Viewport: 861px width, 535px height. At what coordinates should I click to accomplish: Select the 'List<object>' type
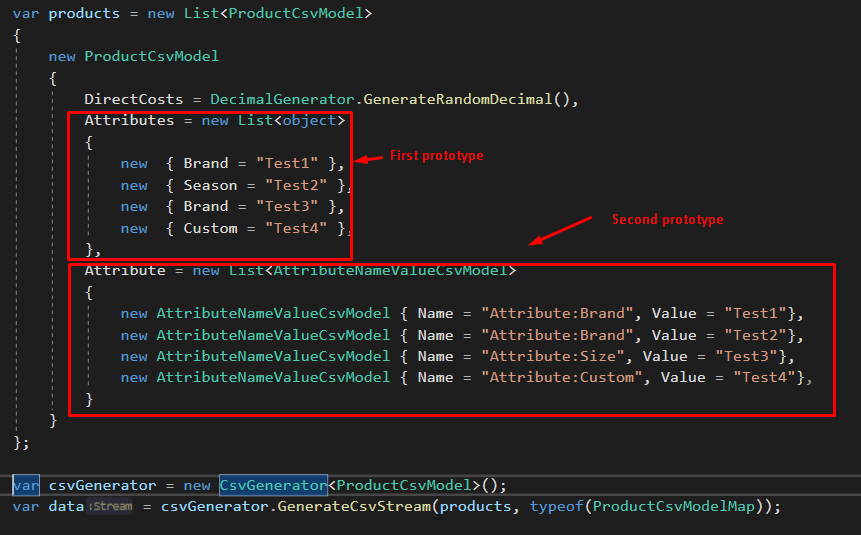point(291,120)
